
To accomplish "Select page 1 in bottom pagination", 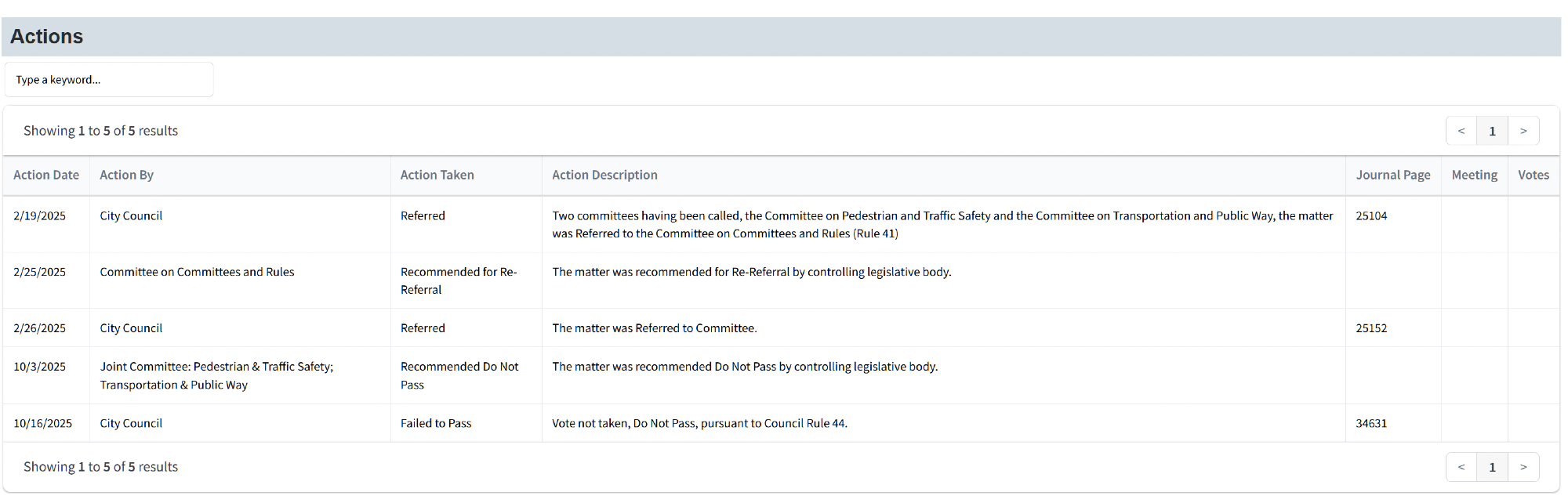I will [x=1492, y=467].
